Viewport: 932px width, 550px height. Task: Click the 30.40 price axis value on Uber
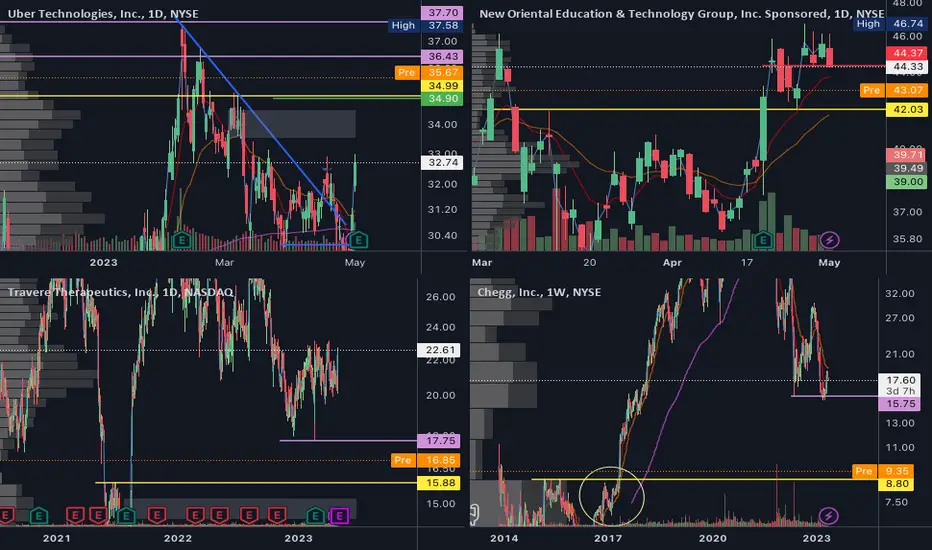tap(443, 235)
